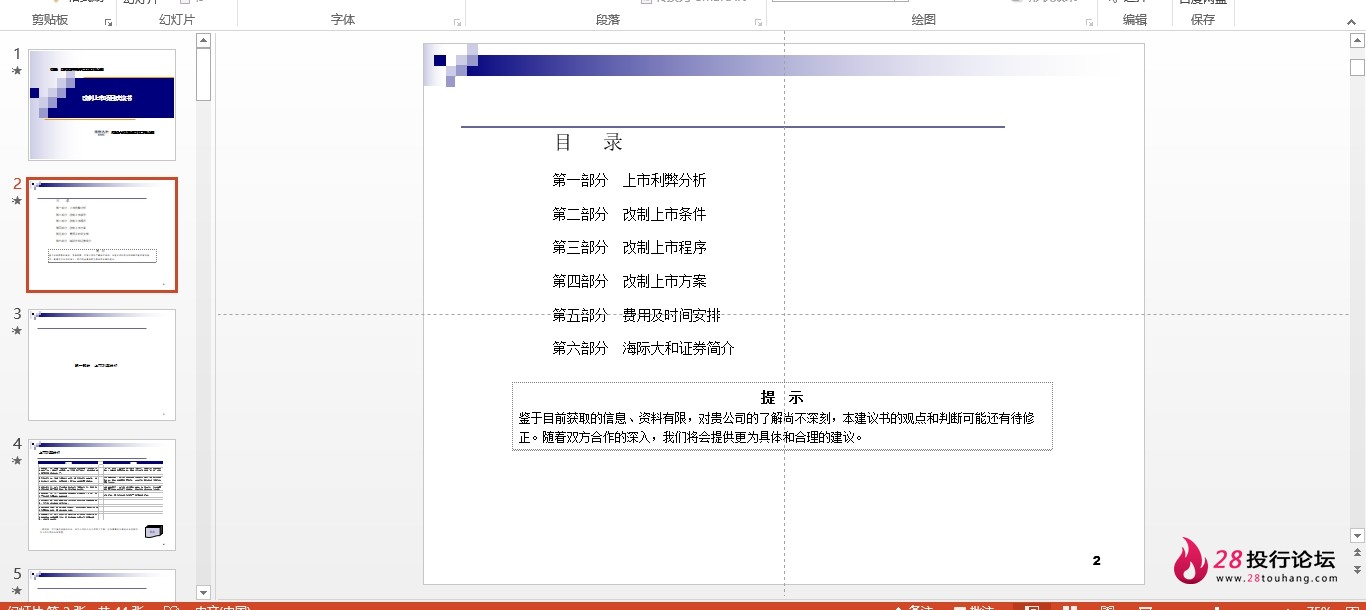Click animation star beside slide 3 thumbnail

pos(16,330)
